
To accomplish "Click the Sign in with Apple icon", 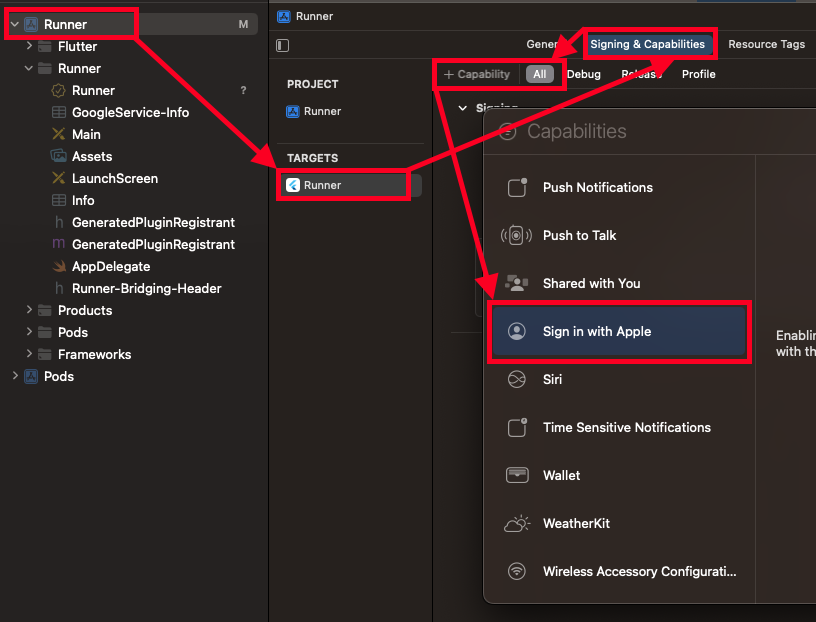I will click(517, 332).
